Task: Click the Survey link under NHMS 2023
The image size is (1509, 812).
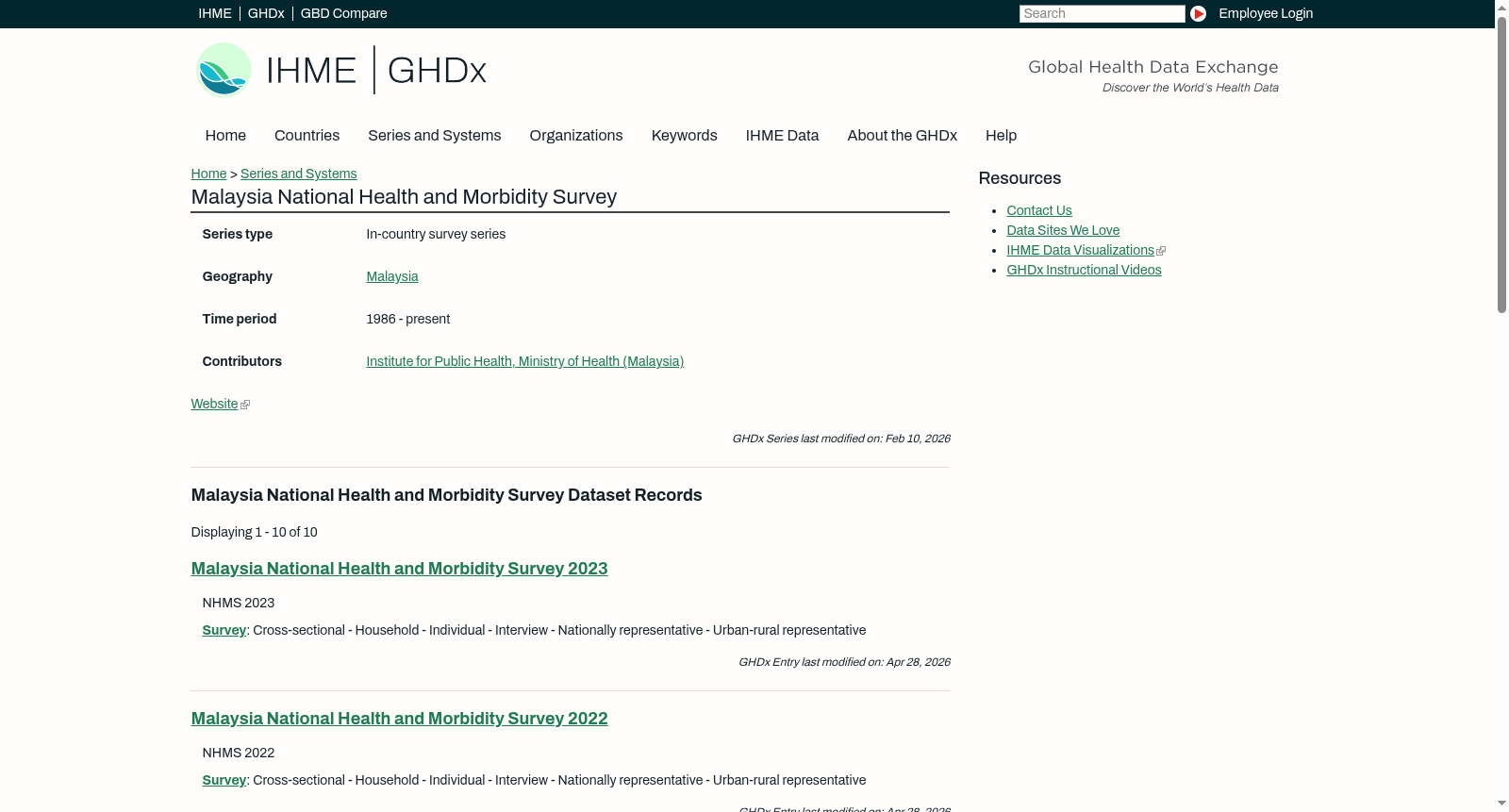Action: click(224, 630)
